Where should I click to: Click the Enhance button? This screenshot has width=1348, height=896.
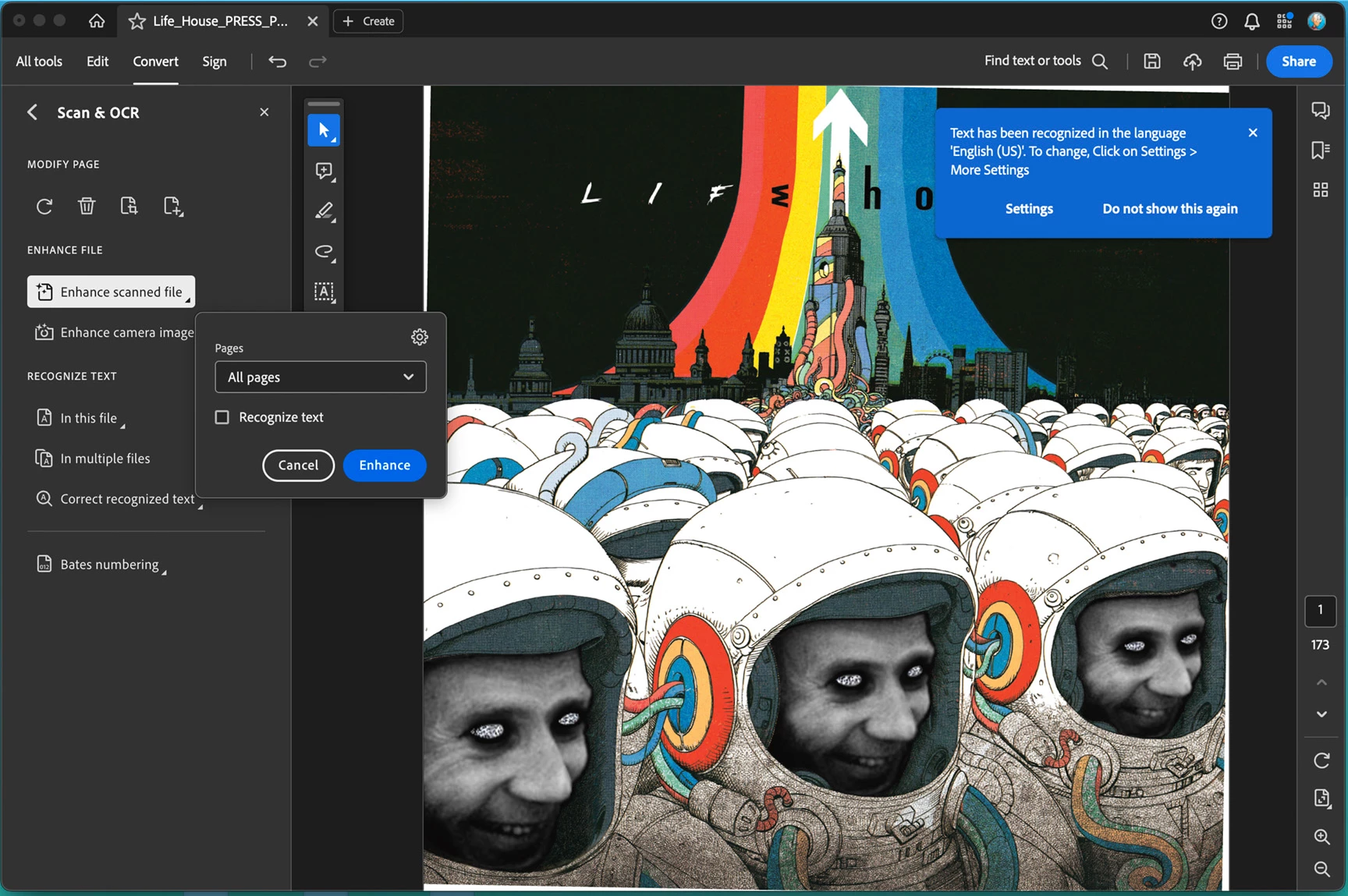pos(385,466)
